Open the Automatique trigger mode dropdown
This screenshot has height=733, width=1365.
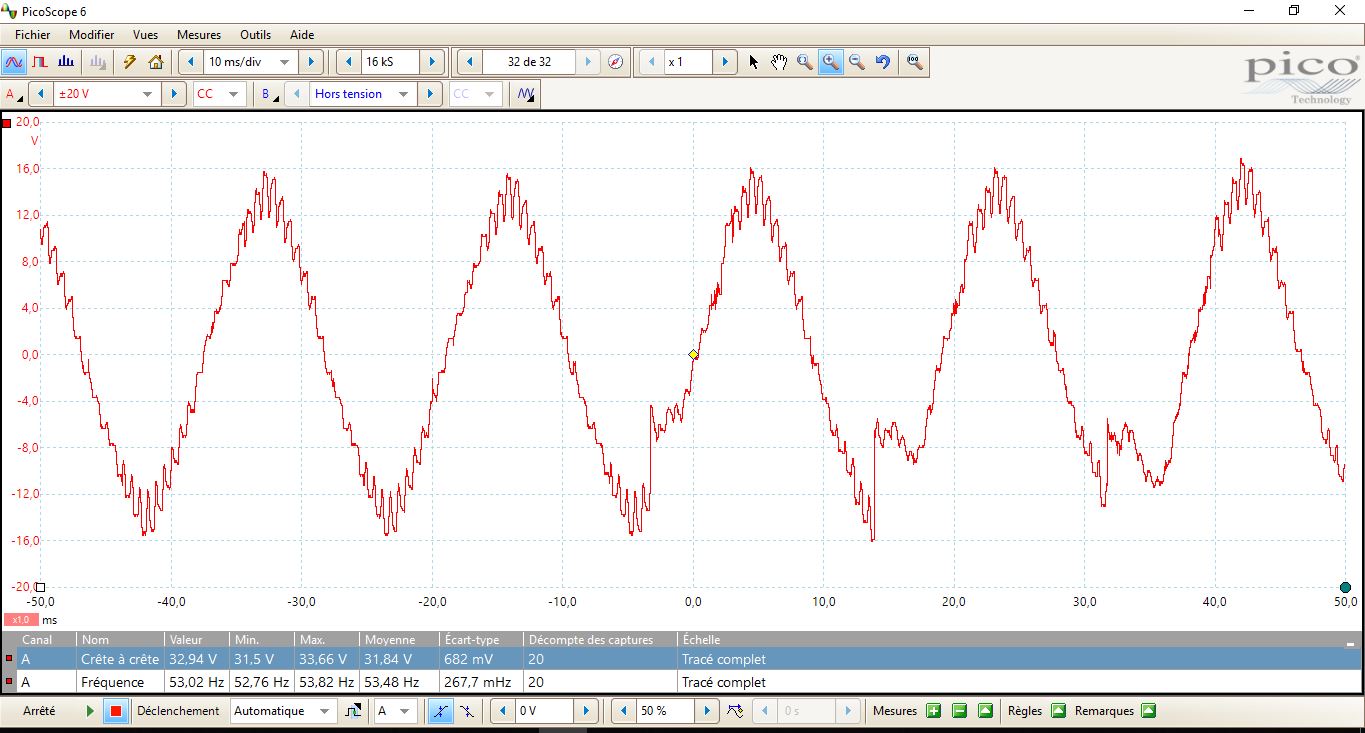tap(324, 711)
